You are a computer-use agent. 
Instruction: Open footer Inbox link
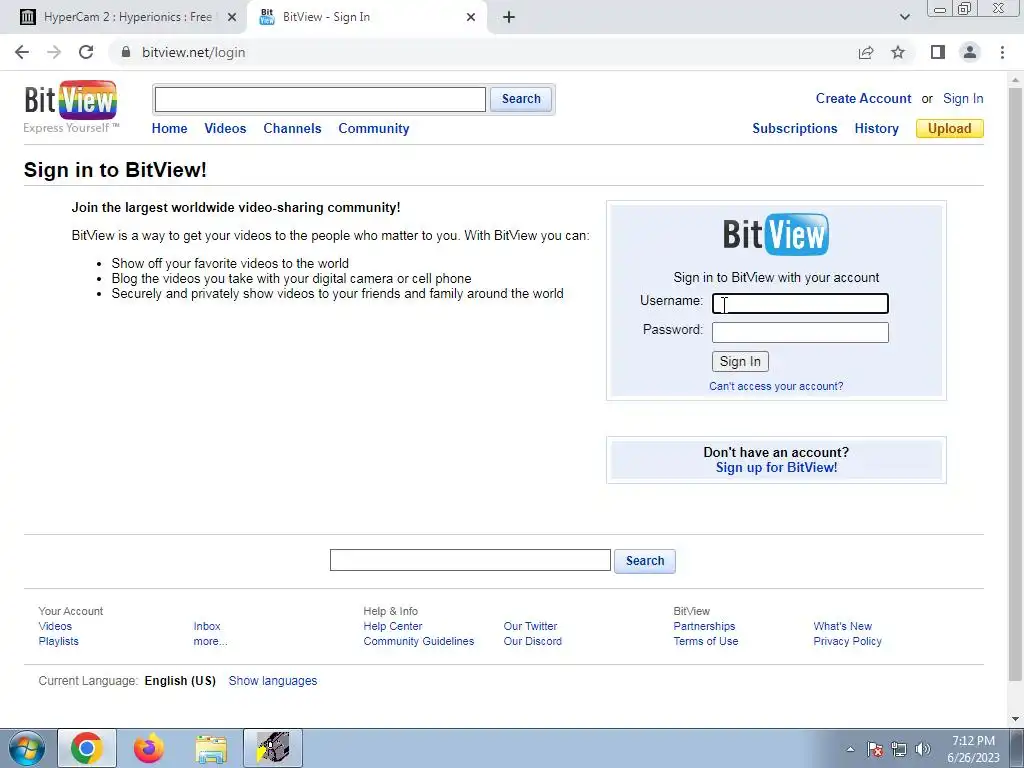pos(206,626)
